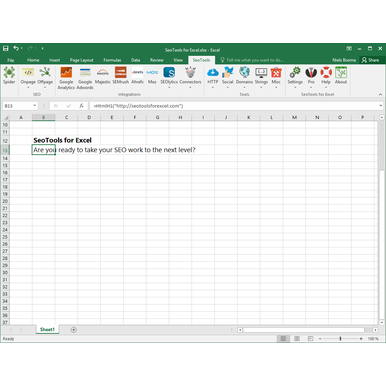Save the workbook from quick access toolbar

(x=6, y=49)
